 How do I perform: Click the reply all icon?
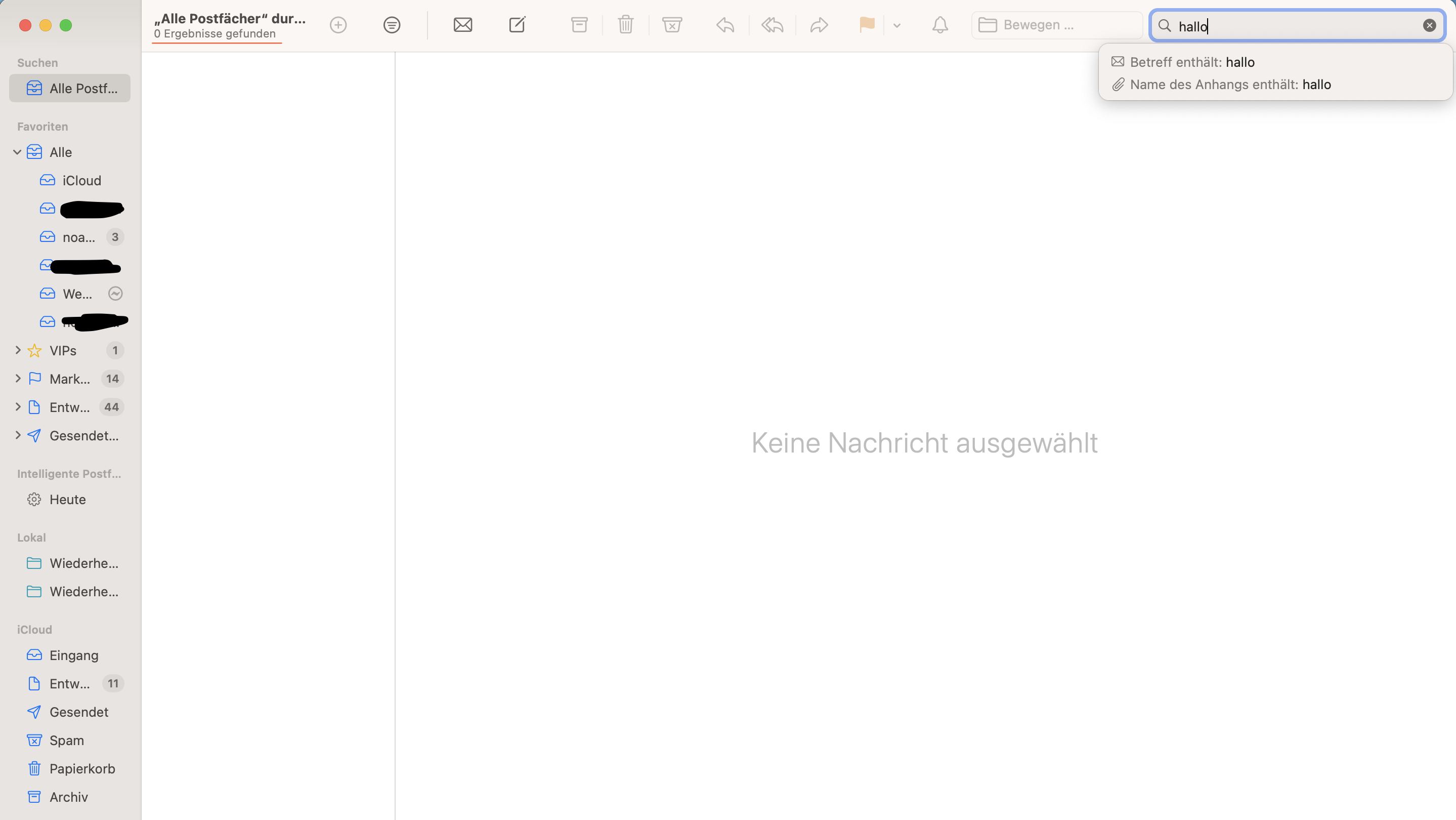(x=772, y=25)
